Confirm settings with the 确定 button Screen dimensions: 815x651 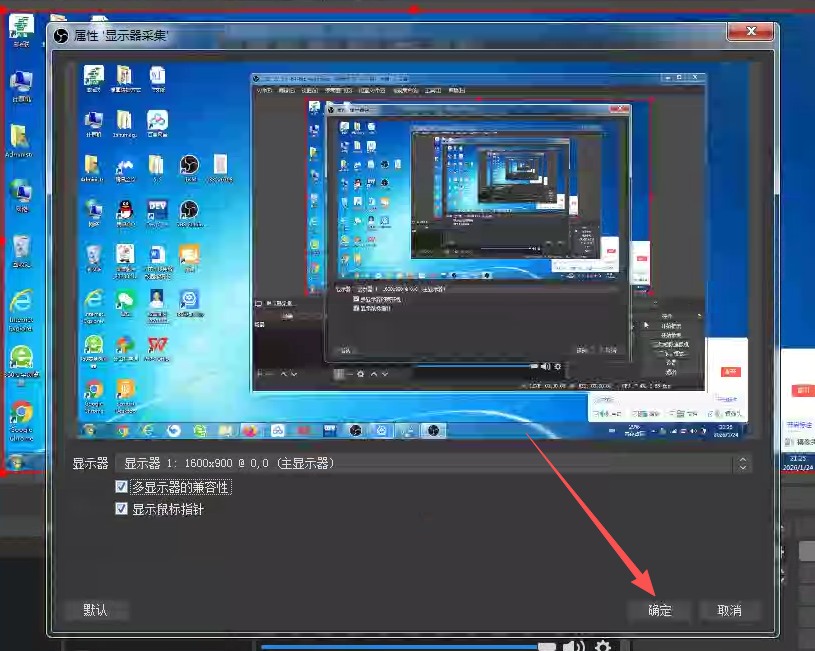tap(659, 610)
